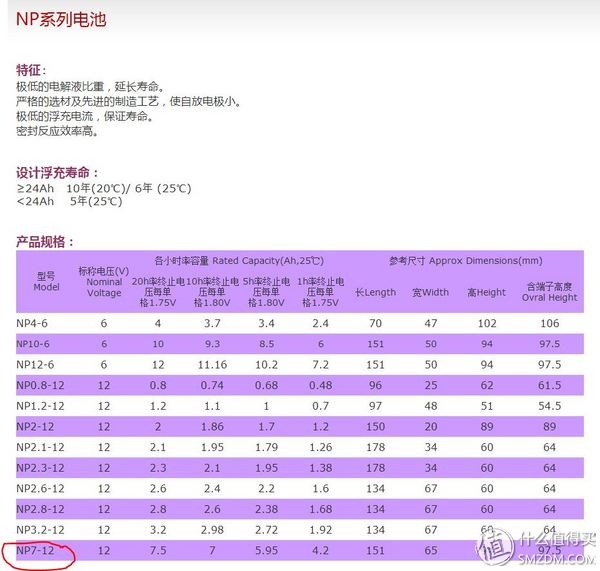600x571 pixels.
Task: Click the '2.98' value in the NP3.2-12 row
Action: [212, 530]
